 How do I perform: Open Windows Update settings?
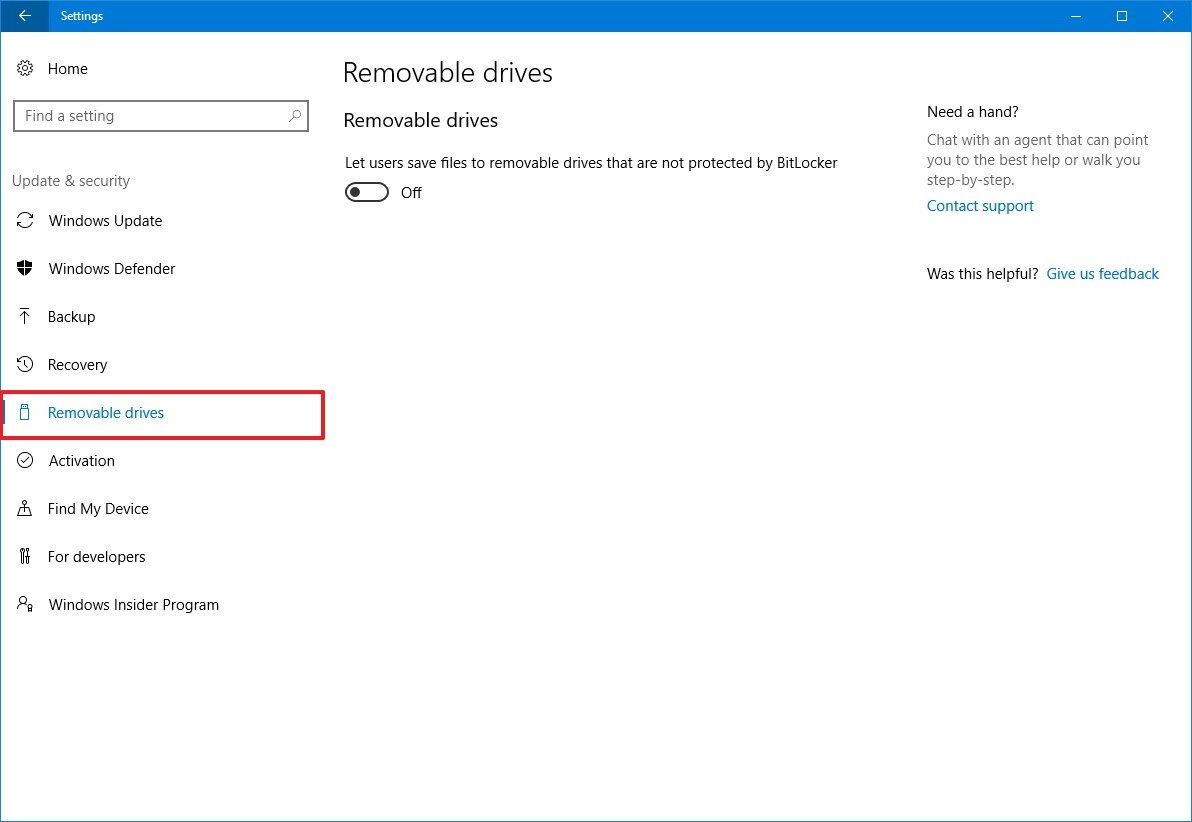[x=105, y=220]
